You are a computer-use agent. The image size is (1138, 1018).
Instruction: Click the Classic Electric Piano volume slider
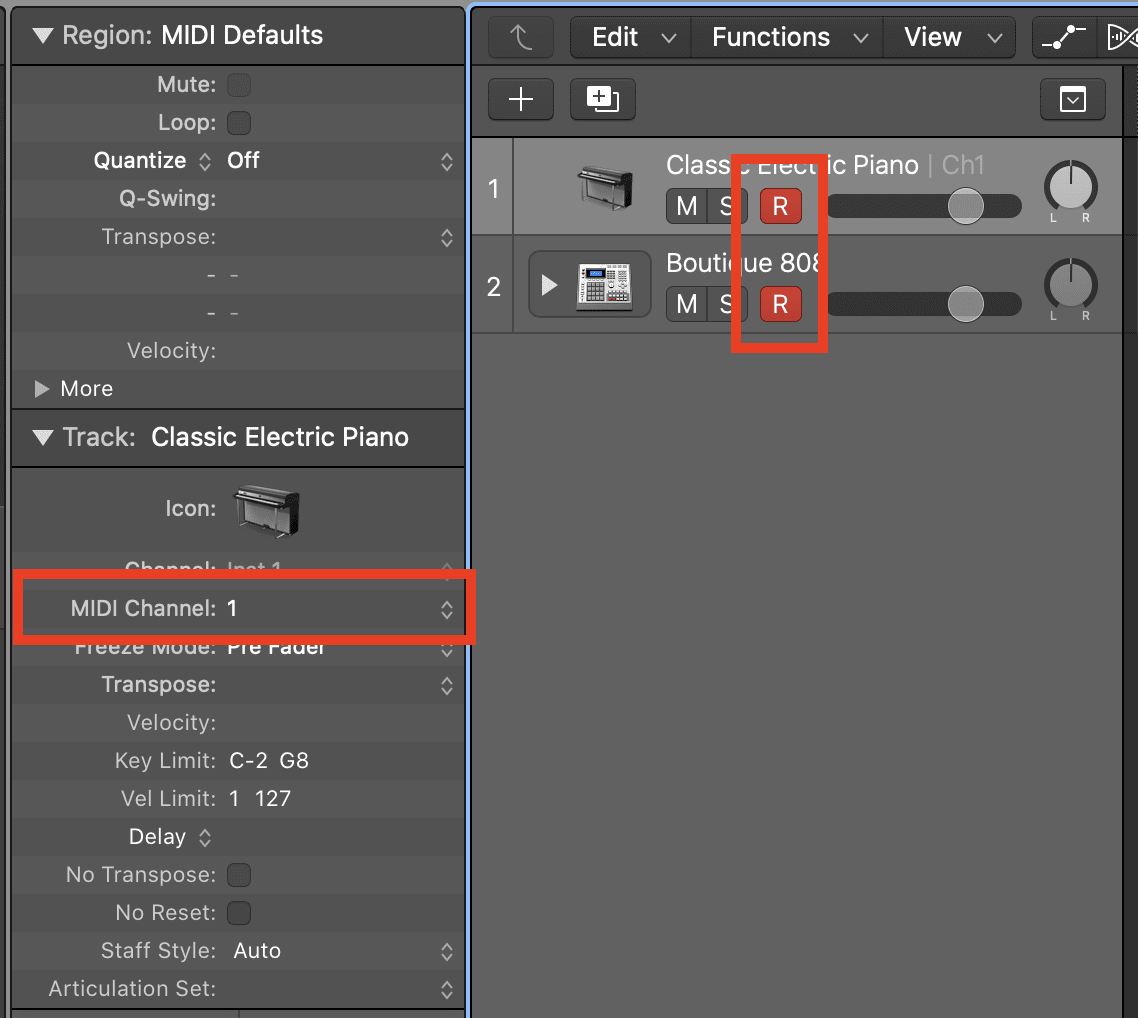tap(924, 206)
